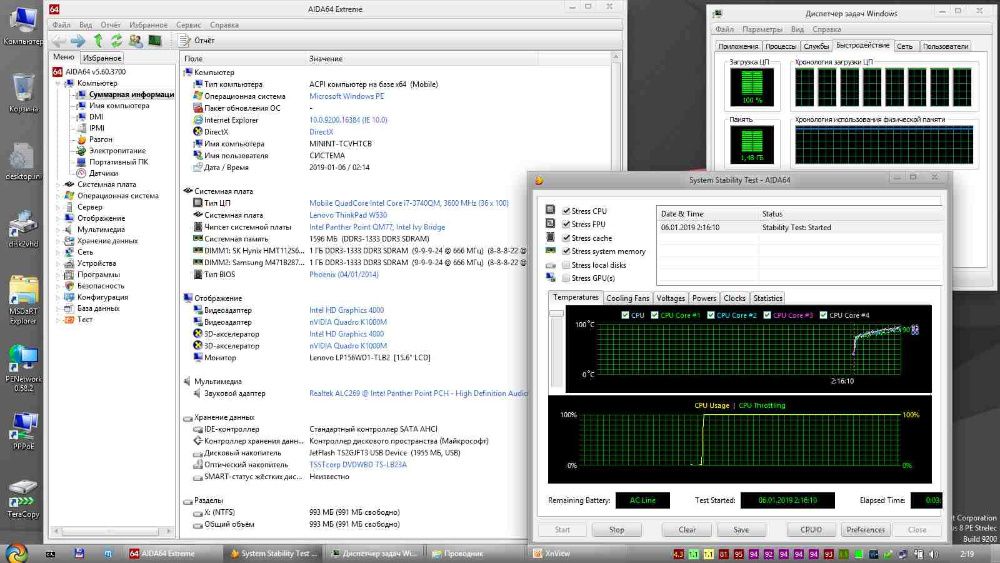Expand the Системная плата tree node

(58, 184)
